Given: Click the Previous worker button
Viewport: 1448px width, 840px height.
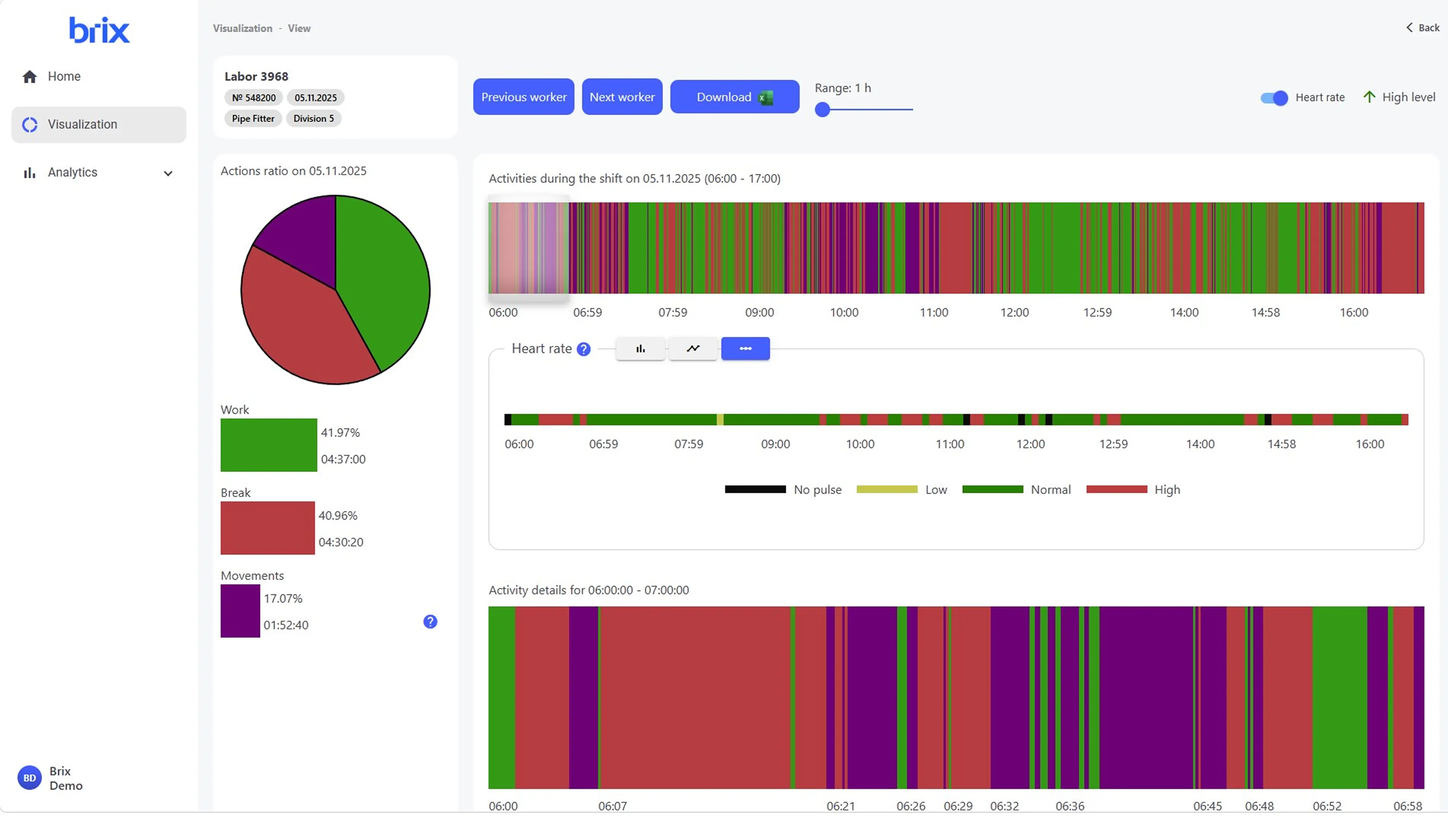Looking at the screenshot, I should [x=524, y=97].
